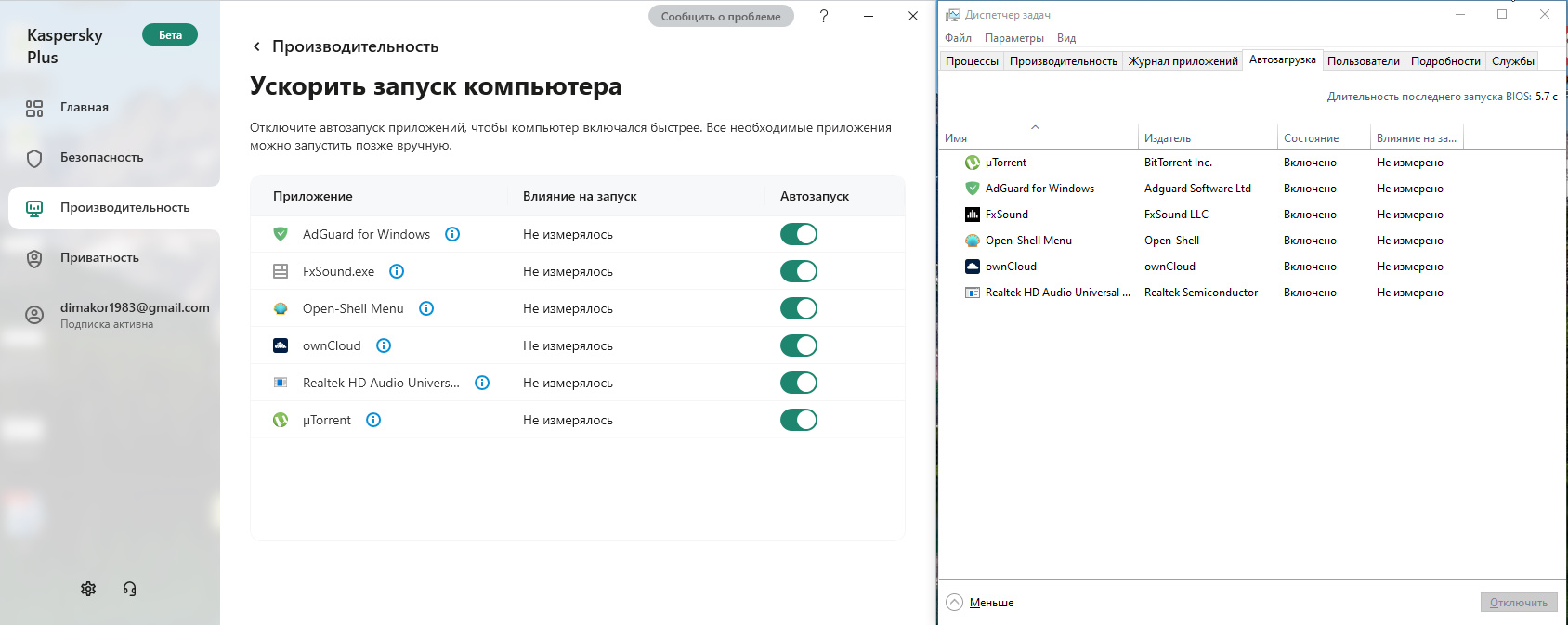Open the Параметры menu in Task Manager

1014,38
